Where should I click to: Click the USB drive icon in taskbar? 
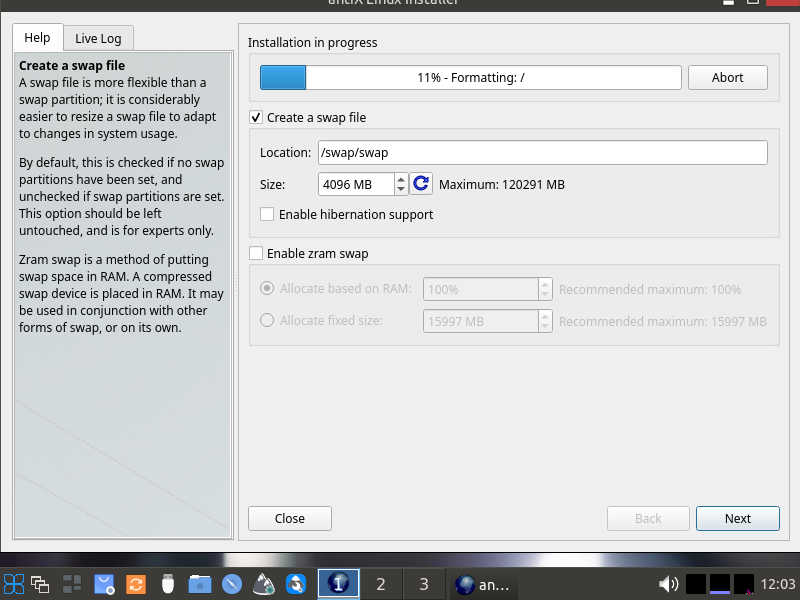point(168,584)
